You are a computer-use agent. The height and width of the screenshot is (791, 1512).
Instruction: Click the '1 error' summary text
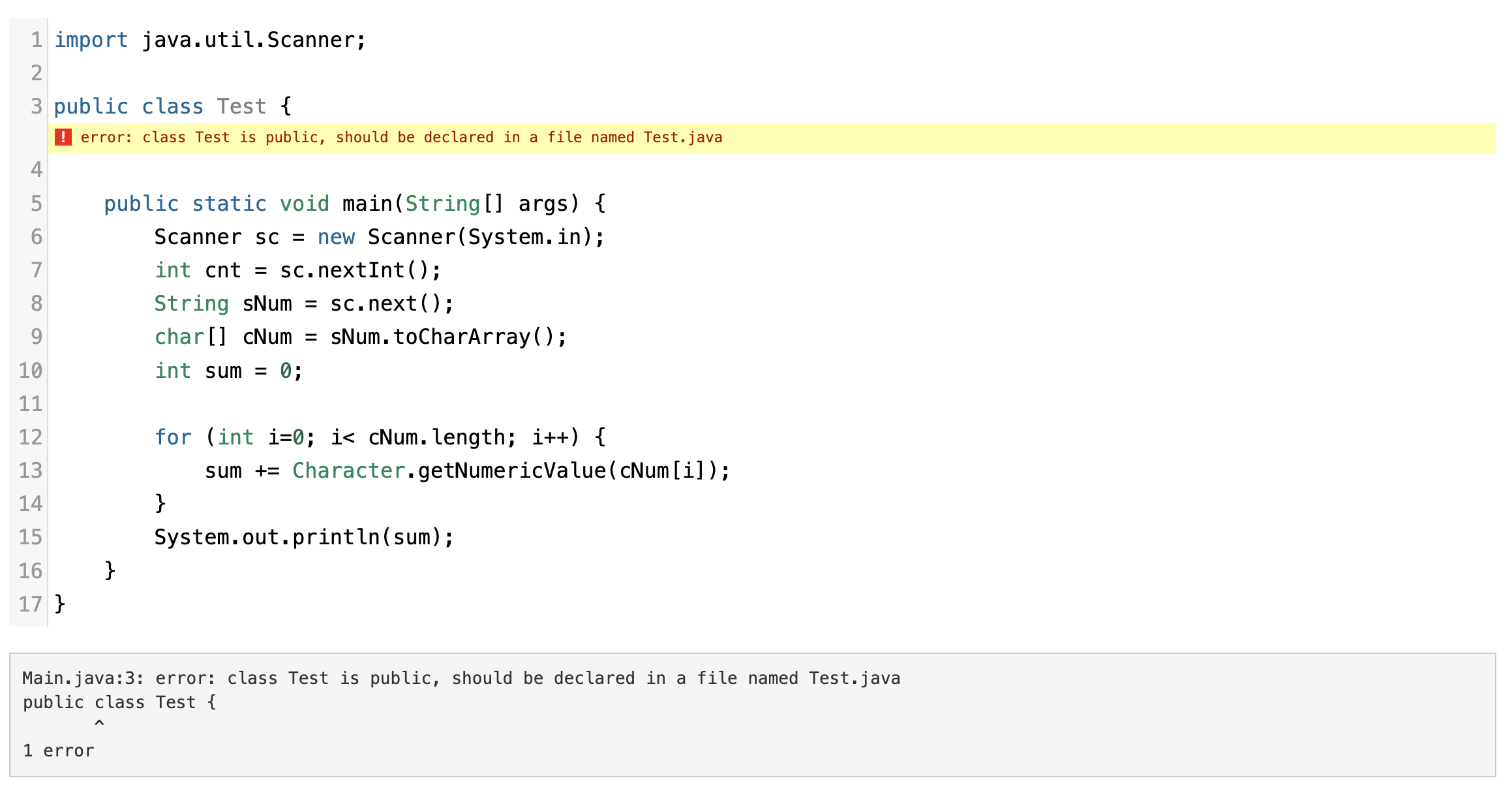[x=59, y=751]
